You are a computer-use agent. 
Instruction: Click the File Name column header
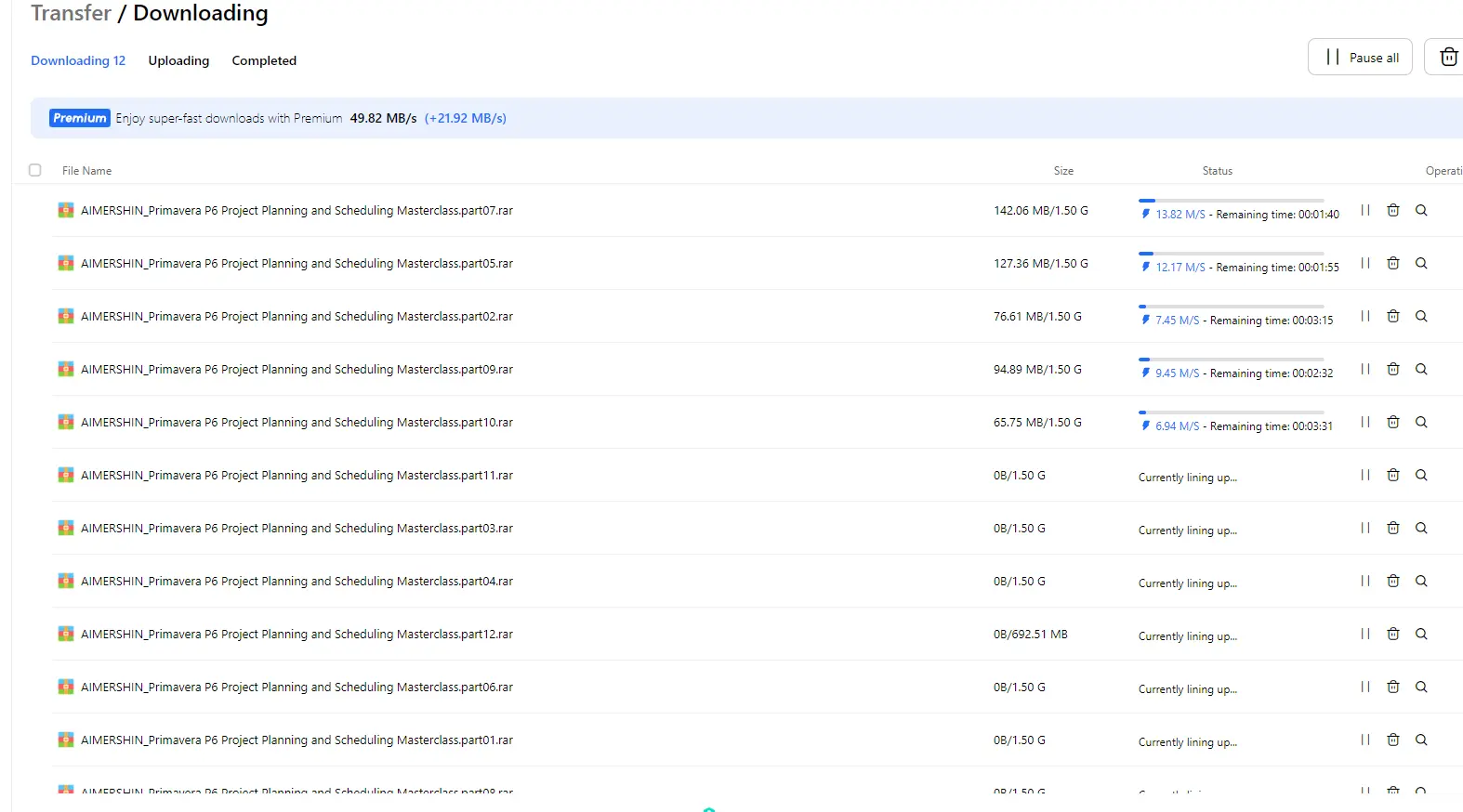click(86, 171)
